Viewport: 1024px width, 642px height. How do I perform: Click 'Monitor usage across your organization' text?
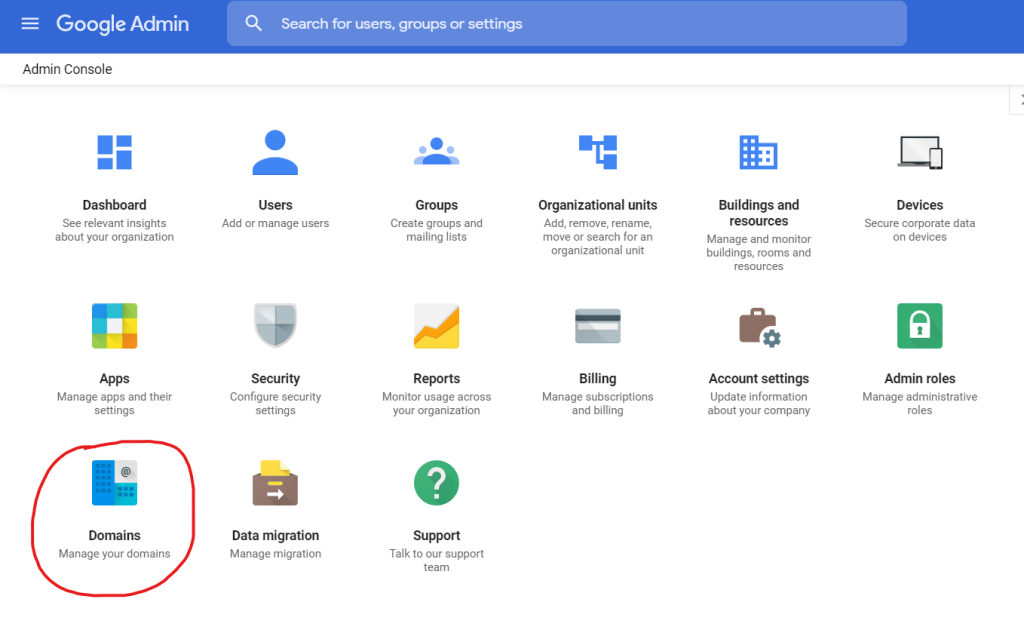coord(436,404)
